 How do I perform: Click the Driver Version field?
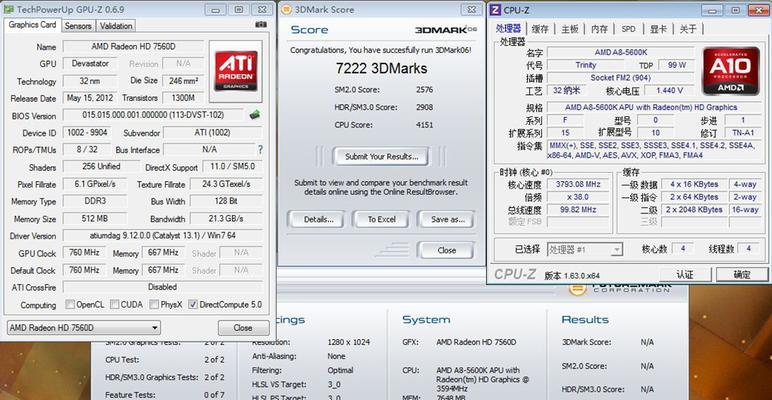tap(162, 235)
